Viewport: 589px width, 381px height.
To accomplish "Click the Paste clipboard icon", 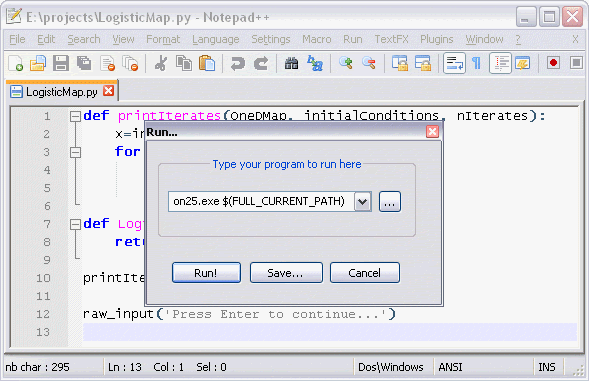I will [207, 63].
